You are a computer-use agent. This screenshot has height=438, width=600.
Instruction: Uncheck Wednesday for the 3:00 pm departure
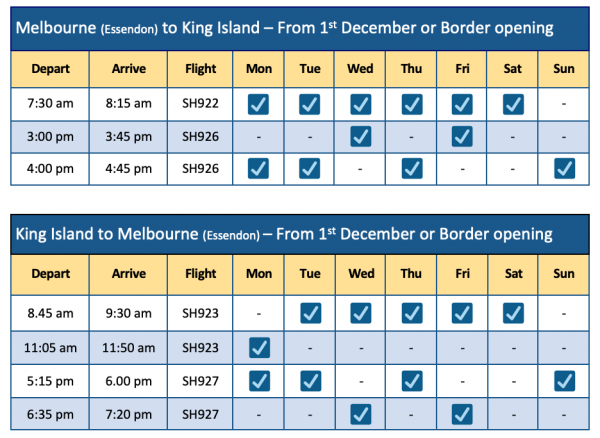(360, 135)
